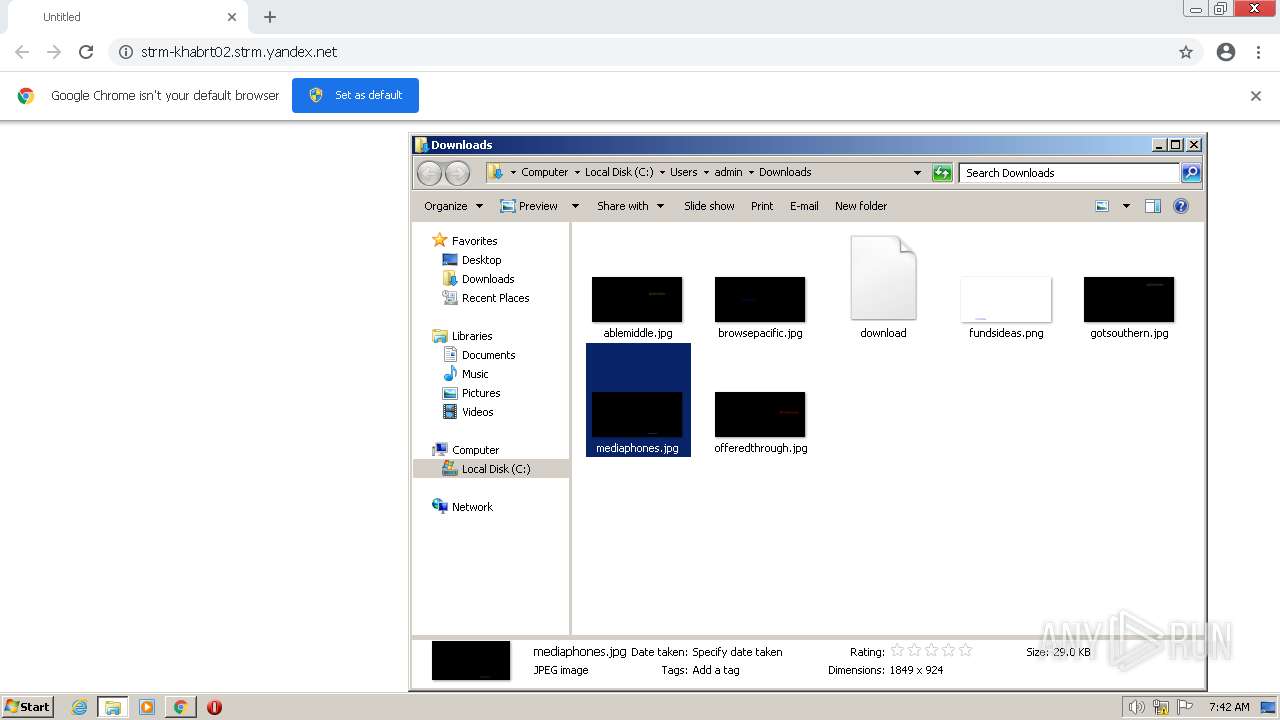Click Specify date taken in details pane
Image resolution: width=1280 pixels, height=720 pixels.
point(737,652)
